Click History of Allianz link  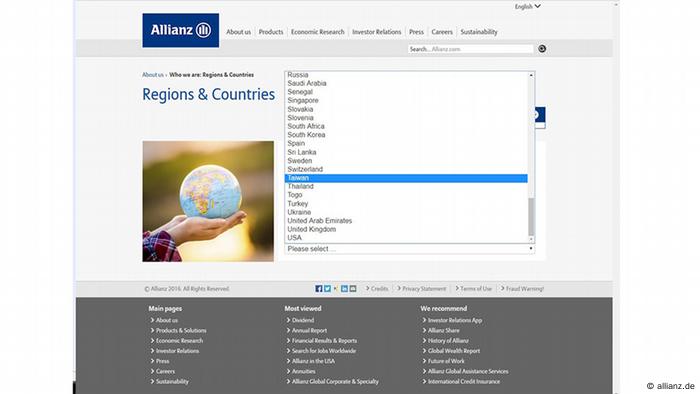point(448,341)
